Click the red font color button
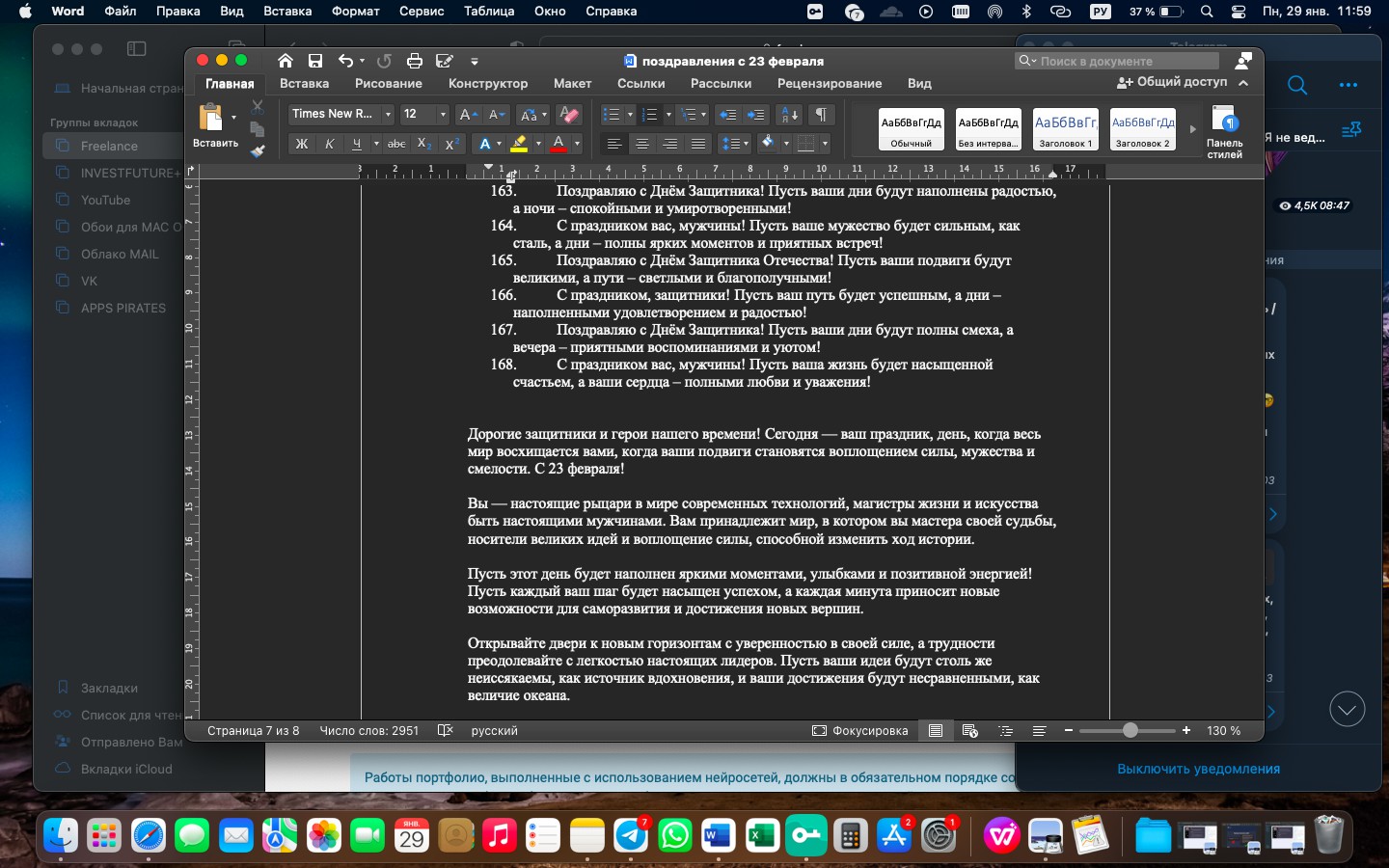The height and width of the screenshot is (868, 1389). (558, 144)
